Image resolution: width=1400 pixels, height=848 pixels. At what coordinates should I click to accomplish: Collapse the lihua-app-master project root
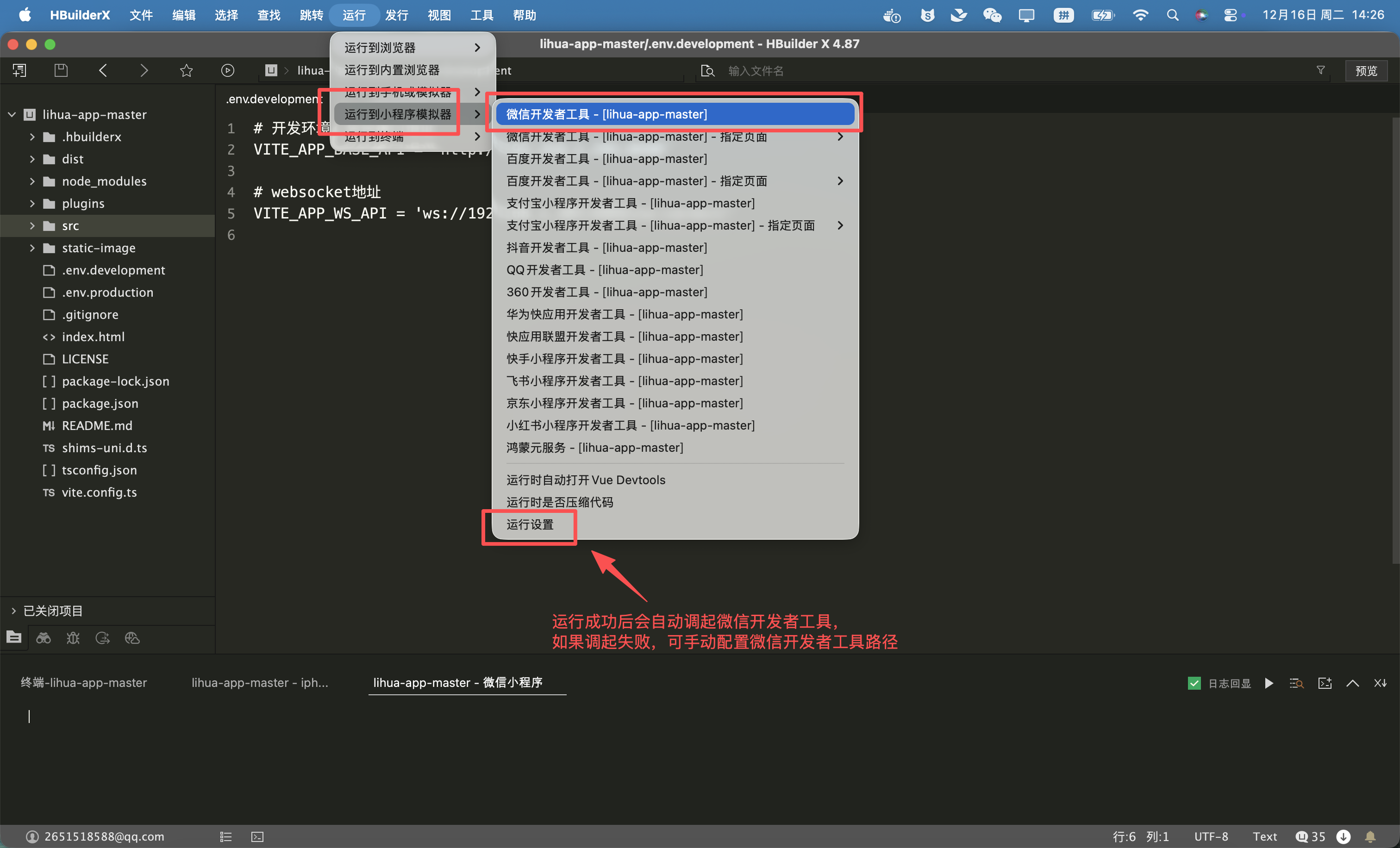[x=12, y=115]
